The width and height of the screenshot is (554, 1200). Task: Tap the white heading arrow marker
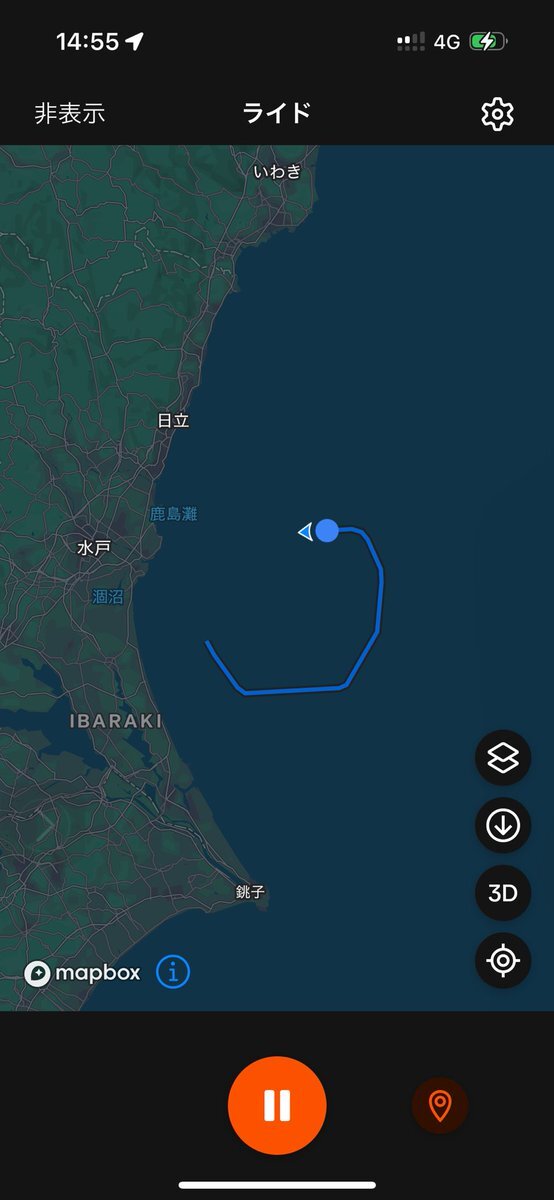305,532
